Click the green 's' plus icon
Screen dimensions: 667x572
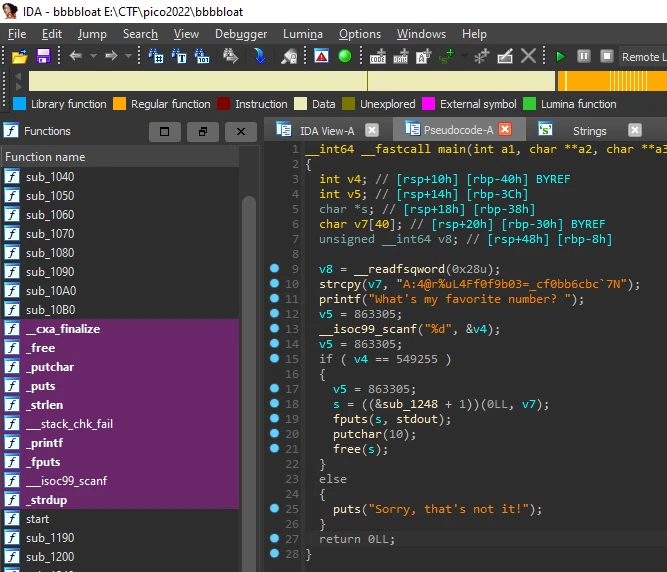click(x=446, y=56)
